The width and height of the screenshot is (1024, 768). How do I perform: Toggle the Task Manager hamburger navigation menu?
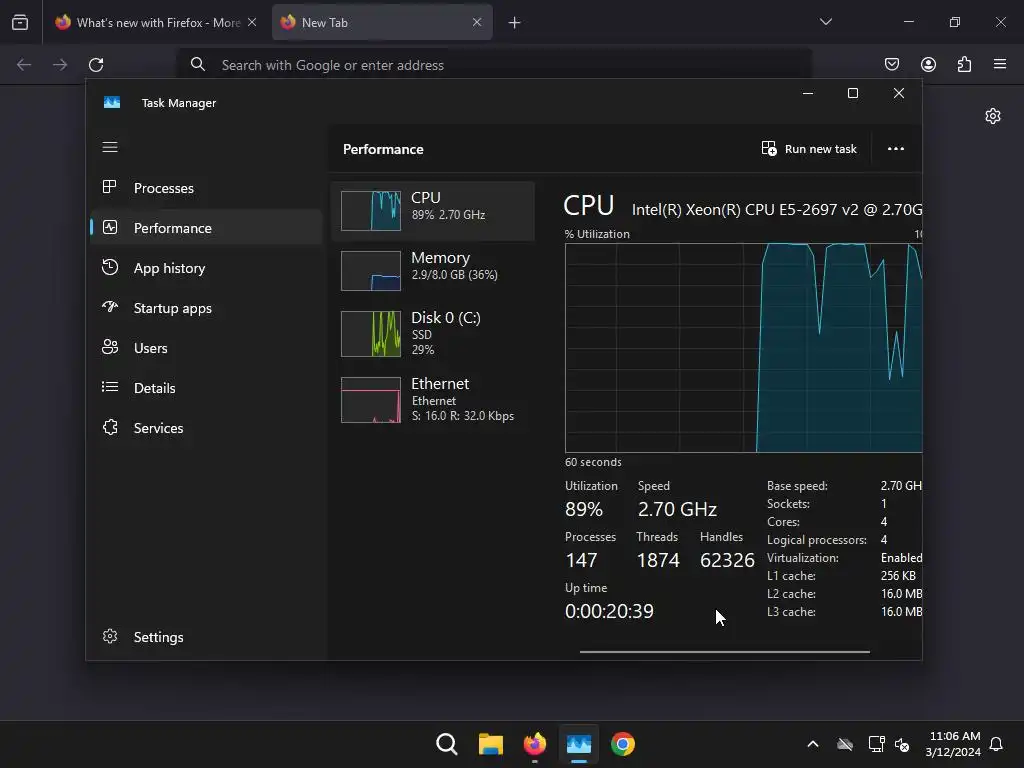110,147
